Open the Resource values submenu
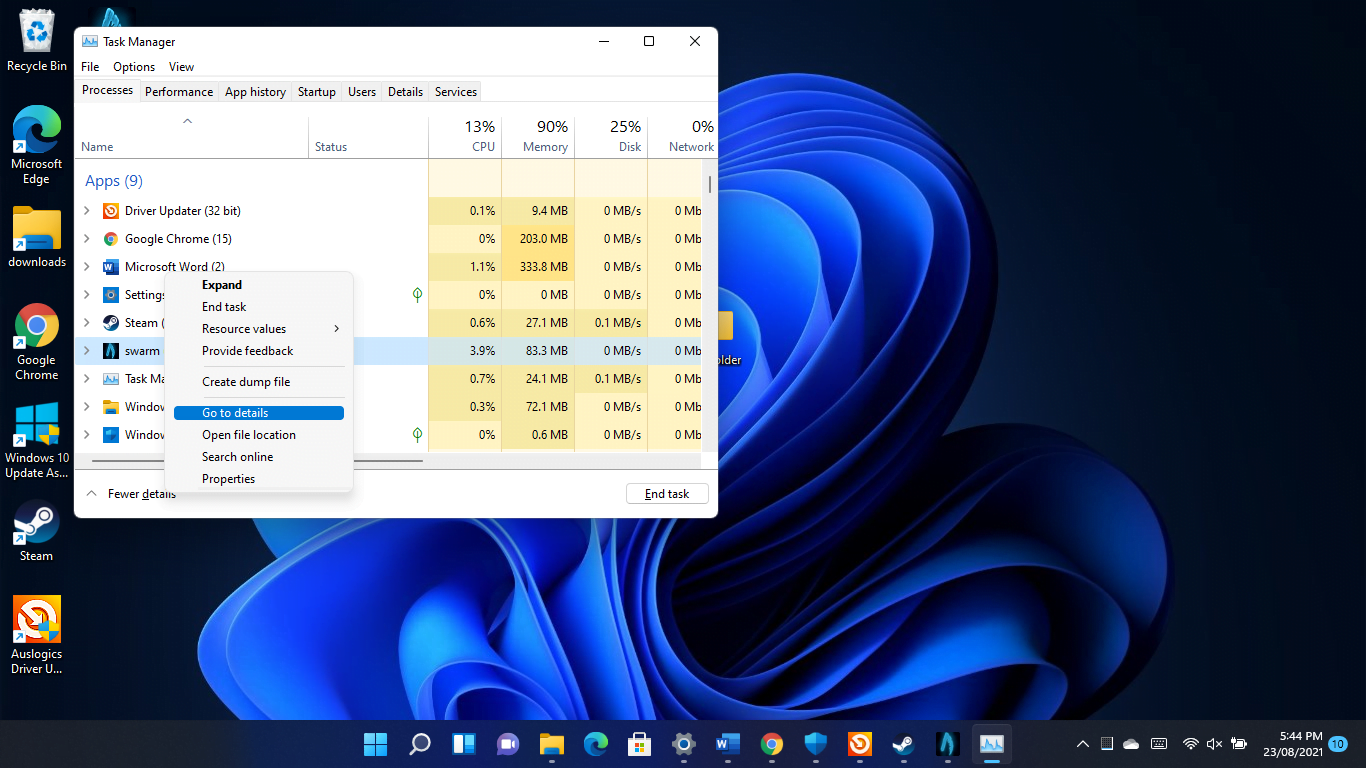This screenshot has height=768, width=1366. (x=245, y=328)
